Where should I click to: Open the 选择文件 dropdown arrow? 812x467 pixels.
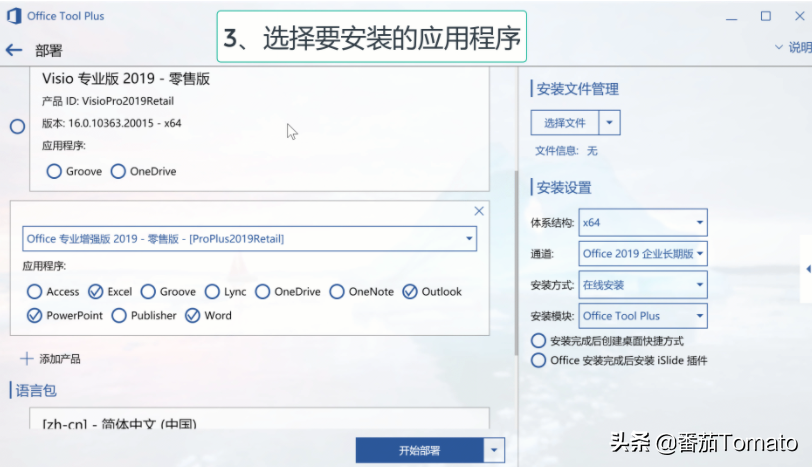pos(610,123)
